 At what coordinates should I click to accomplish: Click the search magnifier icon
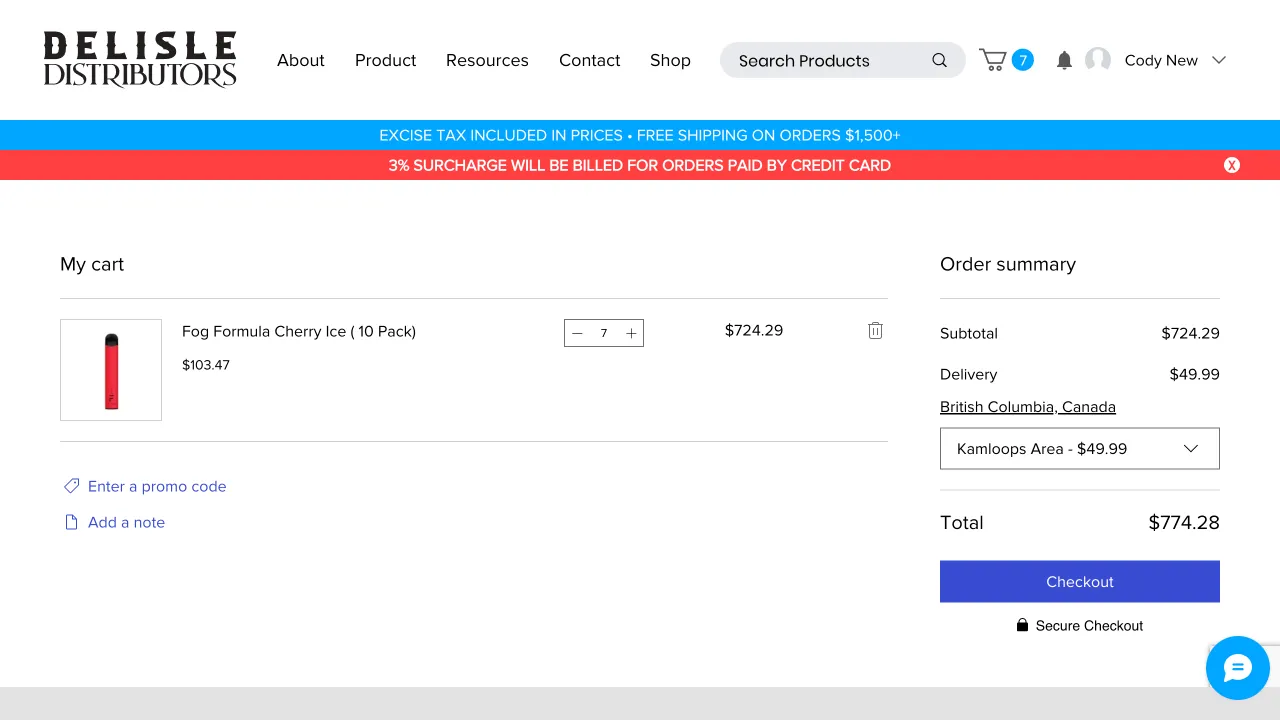click(x=939, y=60)
